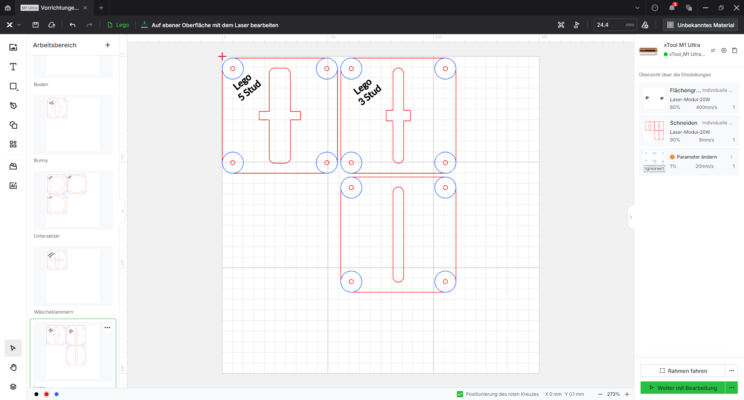The image size is (744, 400).
Task: Zoom out with the minus button
Action: pos(600,394)
